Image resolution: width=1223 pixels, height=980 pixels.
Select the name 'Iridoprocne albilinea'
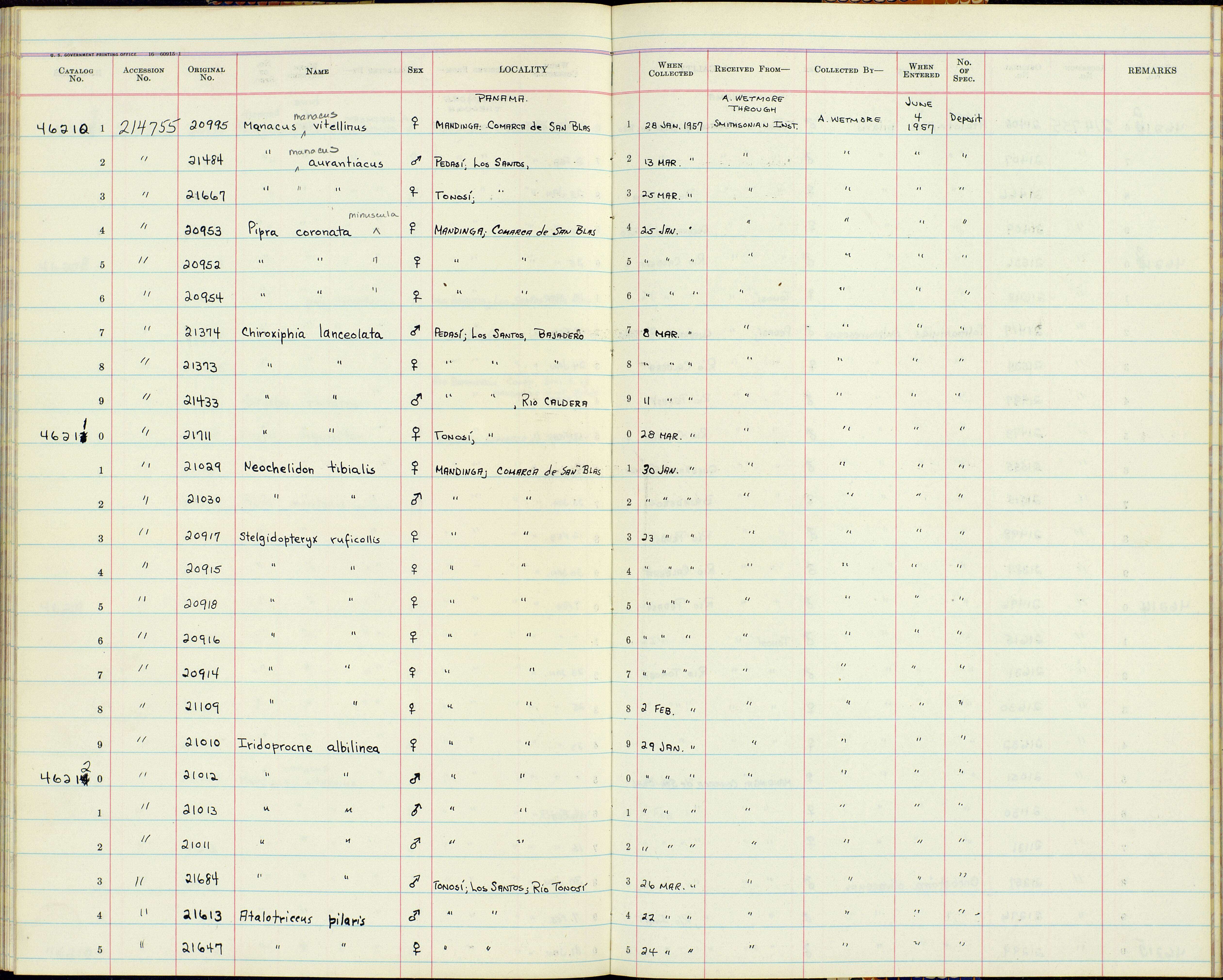tap(308, 747)
